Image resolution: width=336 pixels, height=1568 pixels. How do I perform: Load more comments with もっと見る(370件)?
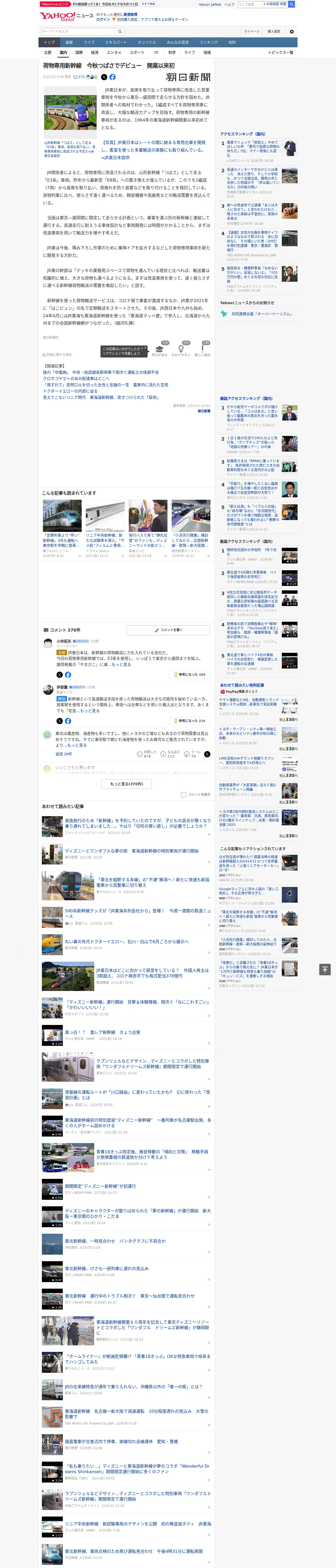tap(127, 784)
